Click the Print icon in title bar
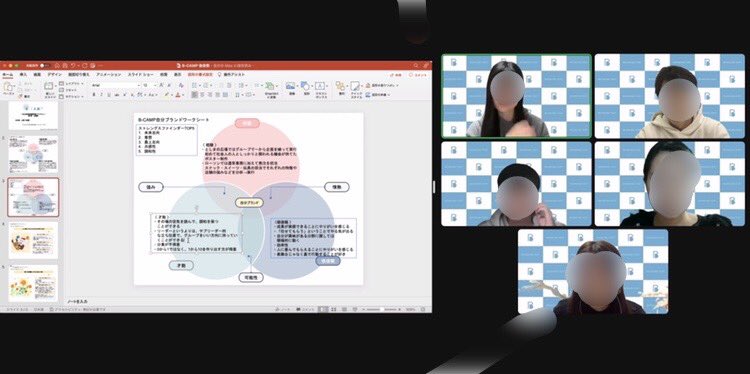 click(x=92, y=65)
